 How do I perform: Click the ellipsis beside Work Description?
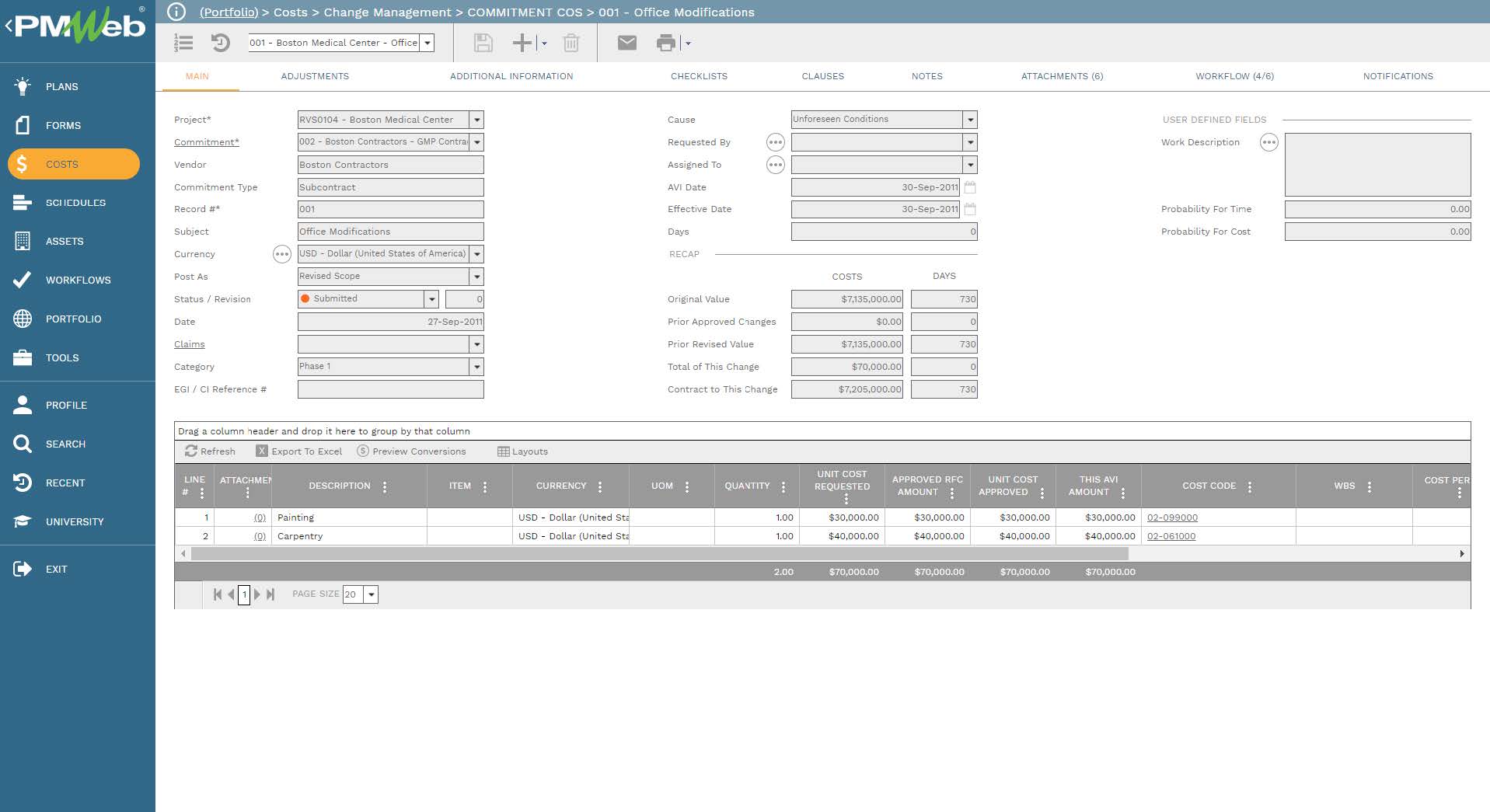[1268, 142]
